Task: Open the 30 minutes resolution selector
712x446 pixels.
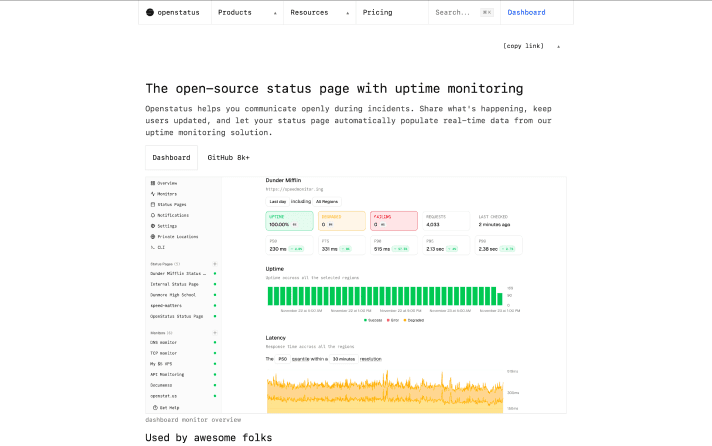Action: click(344, 359)
